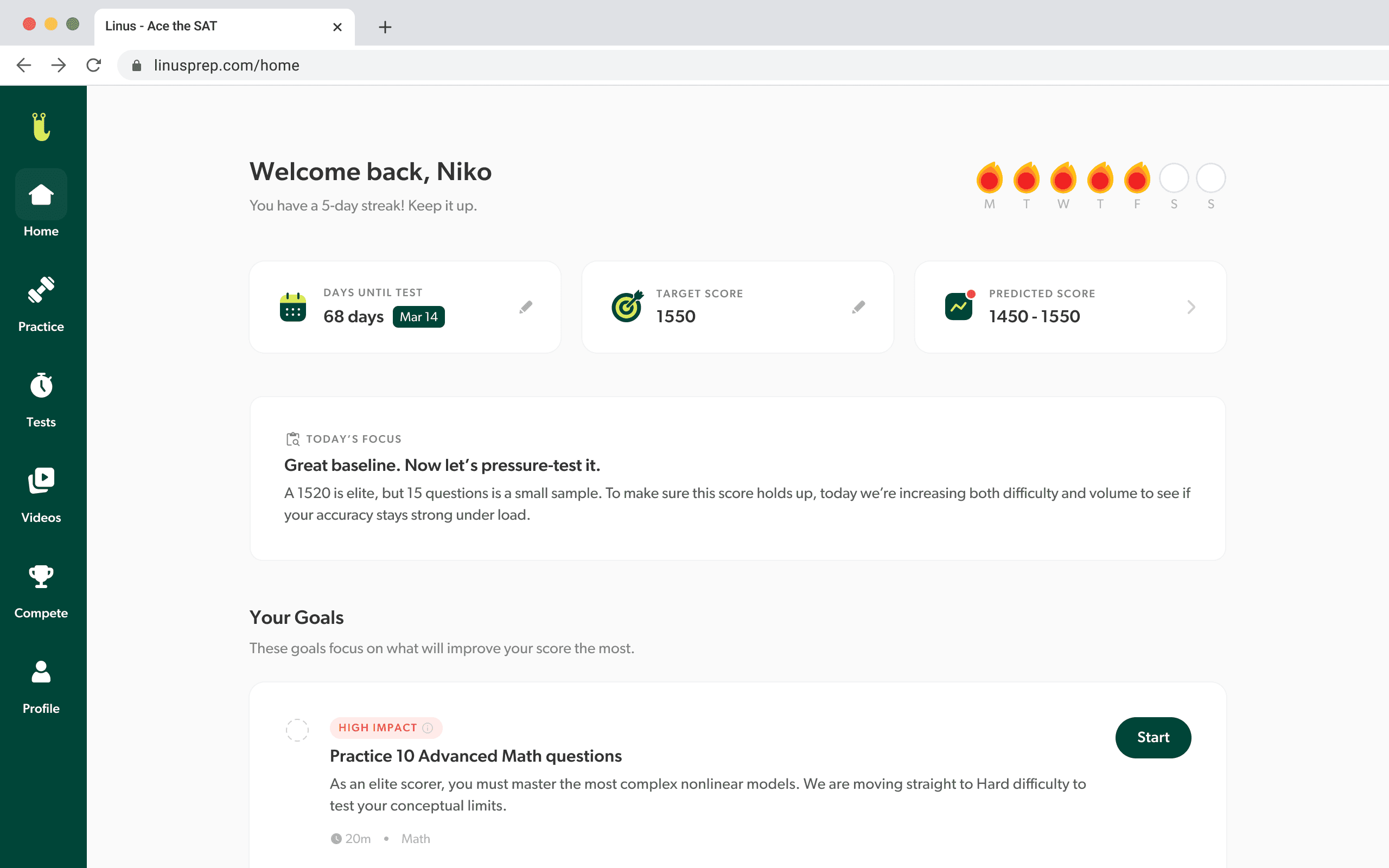
Task: Open the Profile person icon
Action: (41, 672)
